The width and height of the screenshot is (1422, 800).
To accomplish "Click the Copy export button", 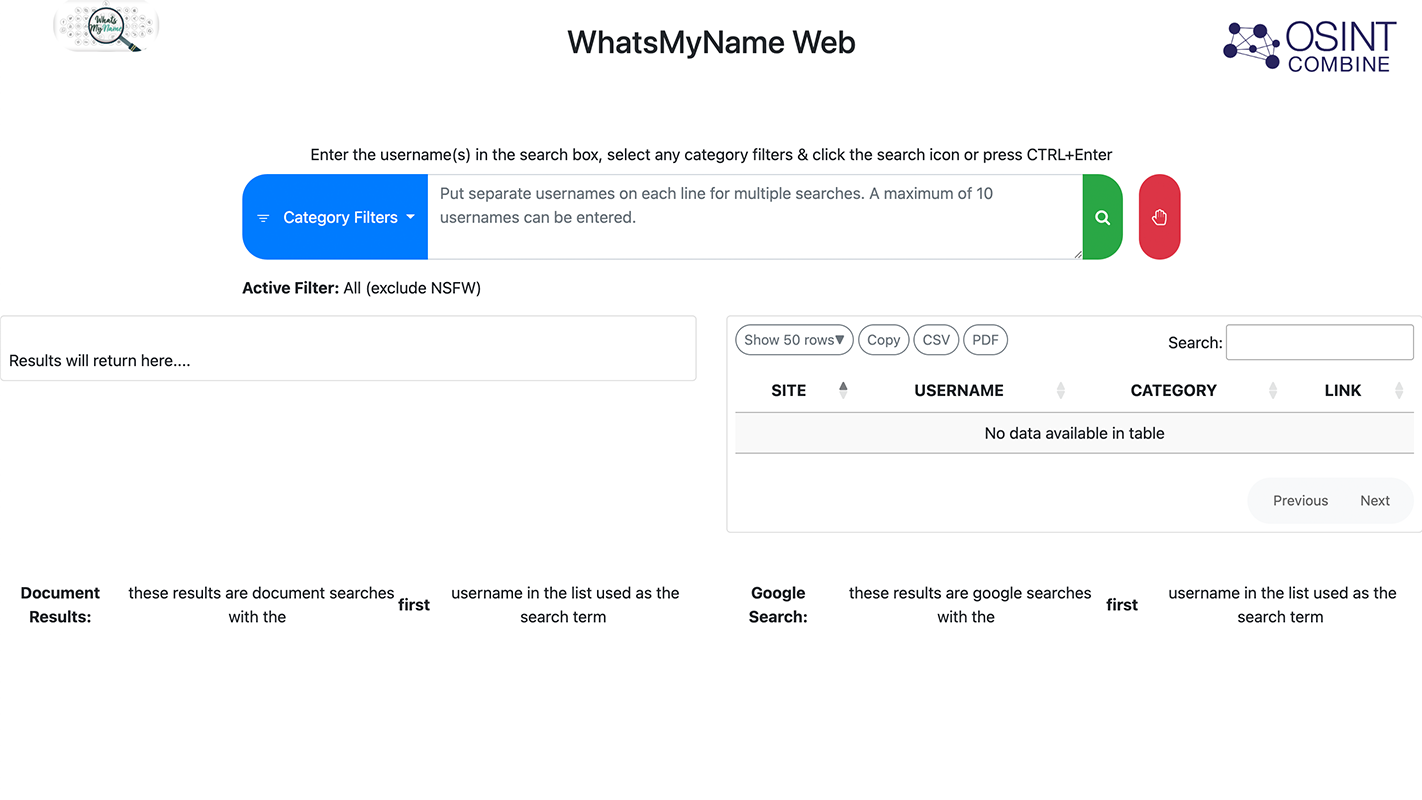I will [883, 340].
